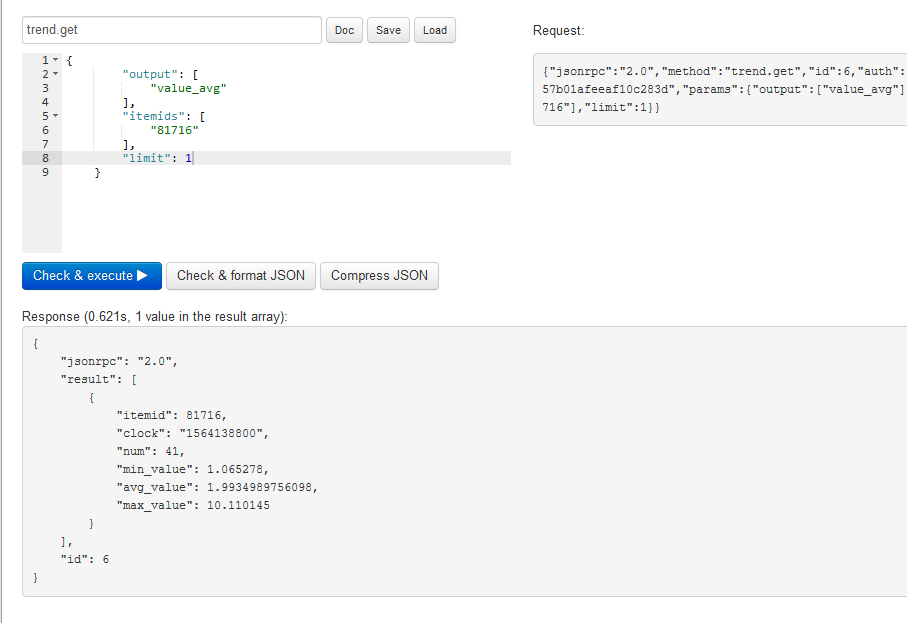Screen dimensions: 907x623
Task: Collapse the fold arrow on line 1
Action: pyautogui.click(x=56, y=60)
